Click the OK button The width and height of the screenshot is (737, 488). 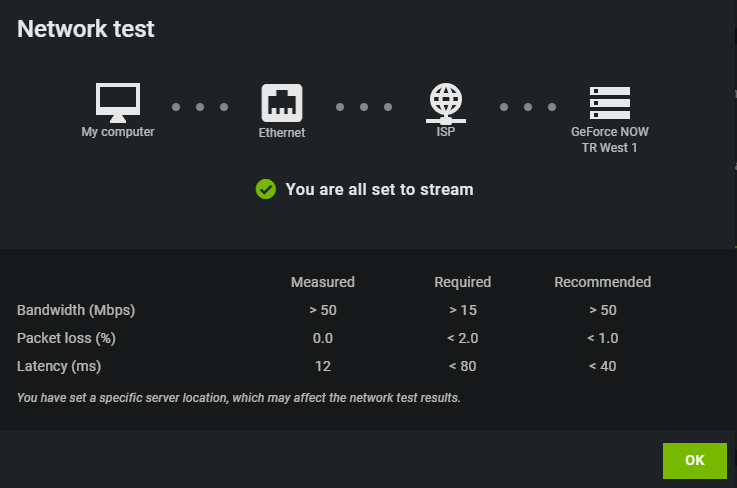pos(695,461)
